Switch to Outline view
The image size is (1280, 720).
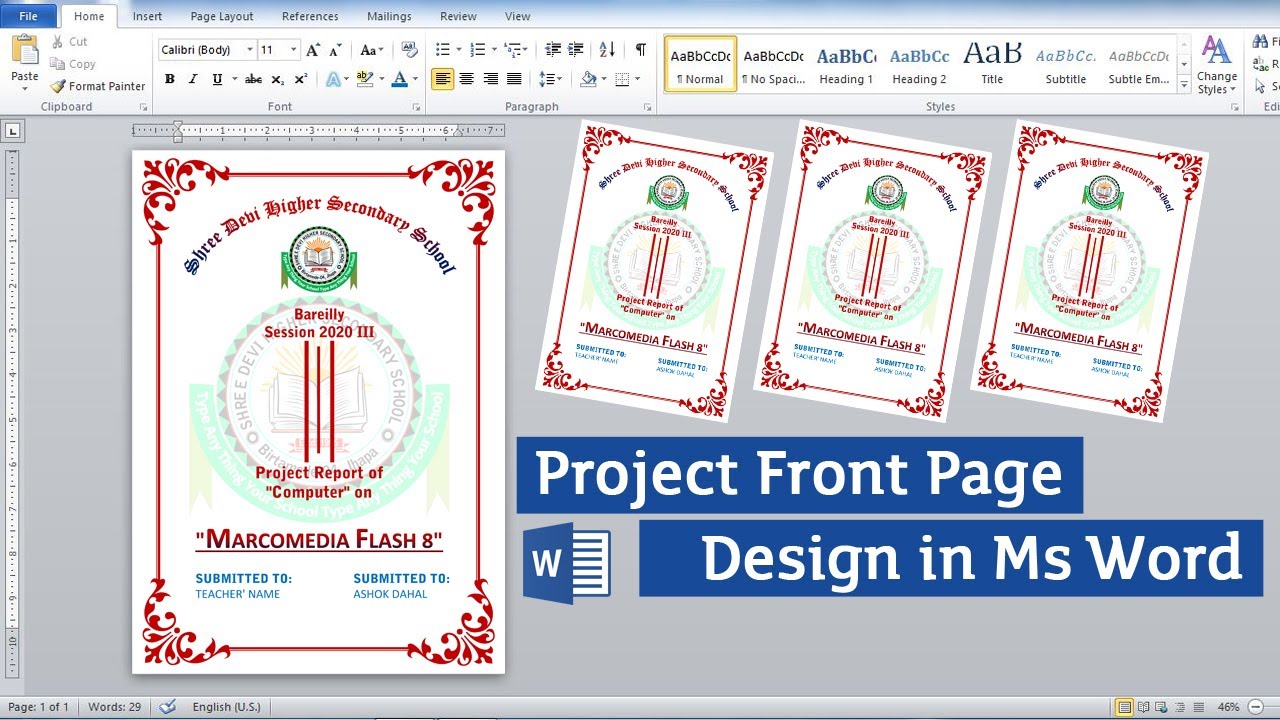point(1180,707)
